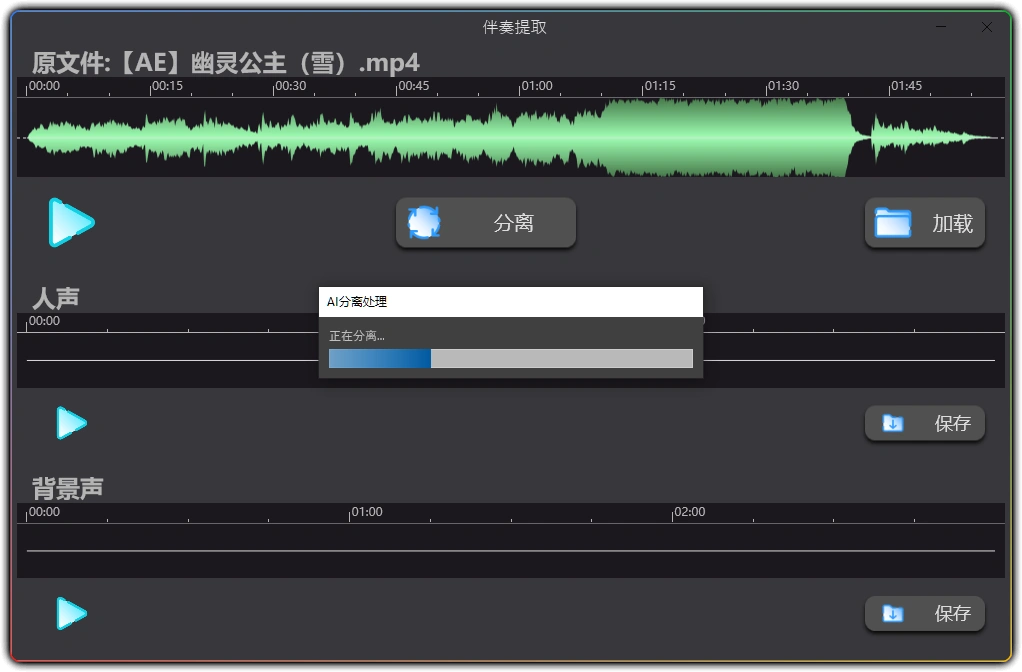
Task: Click the 01:00 mark on 背景声 timeline
Action: tap(366, 512)
